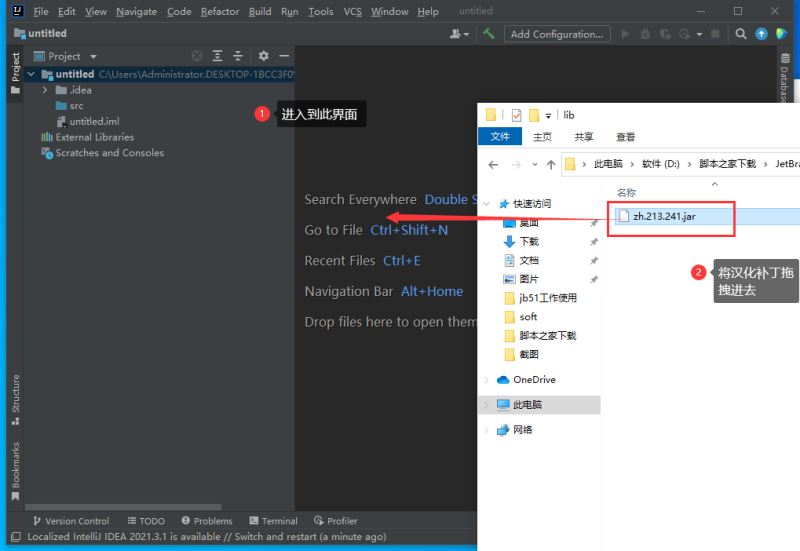Expand the .idea folder
The height and width of the screenshot is (551, 800).
click(x=45, y=90)
